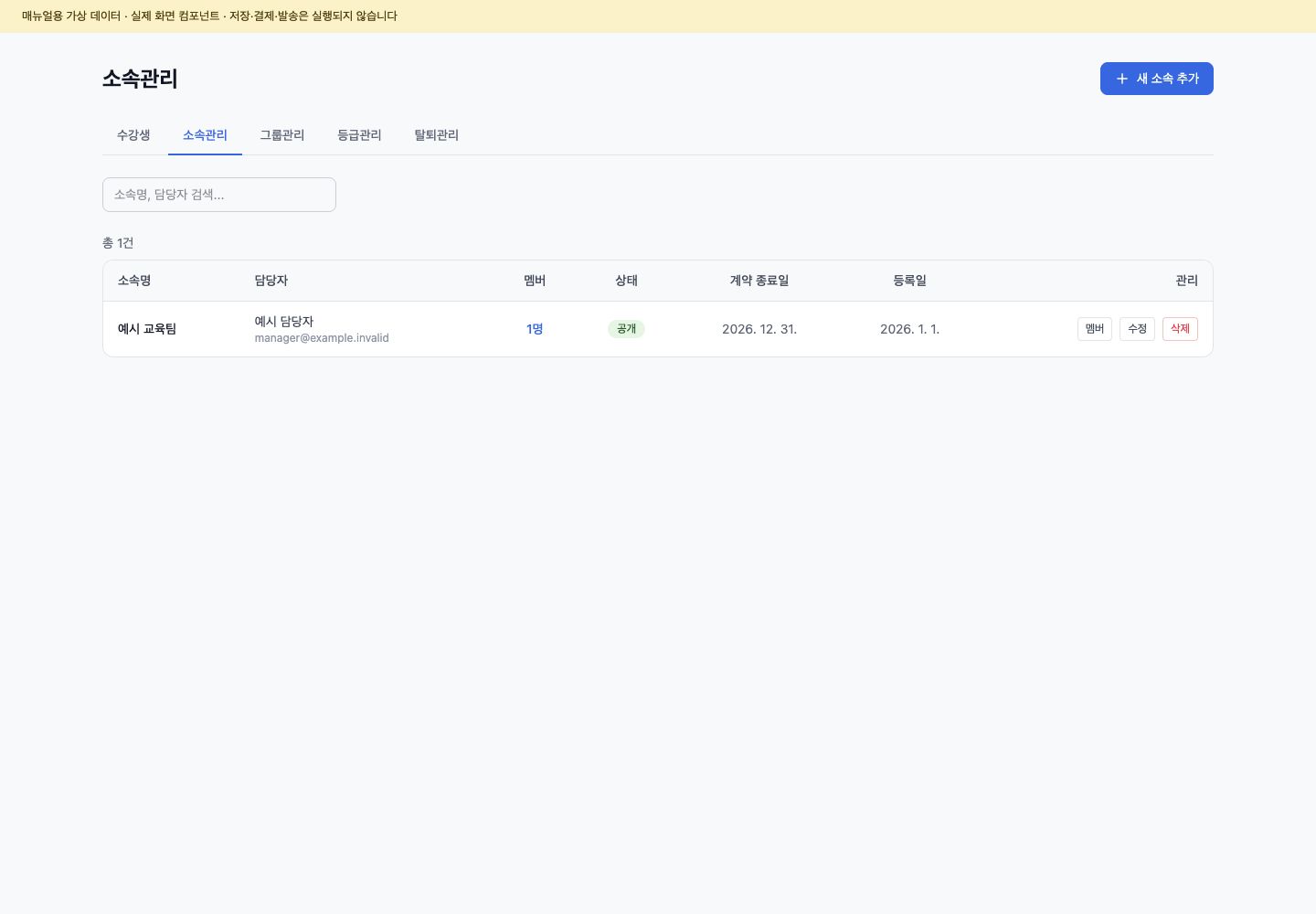The width and height of the screenshot is (1316, 914).
Task: Click the manager@example.invalid email
Action: [x=322, y=338]
